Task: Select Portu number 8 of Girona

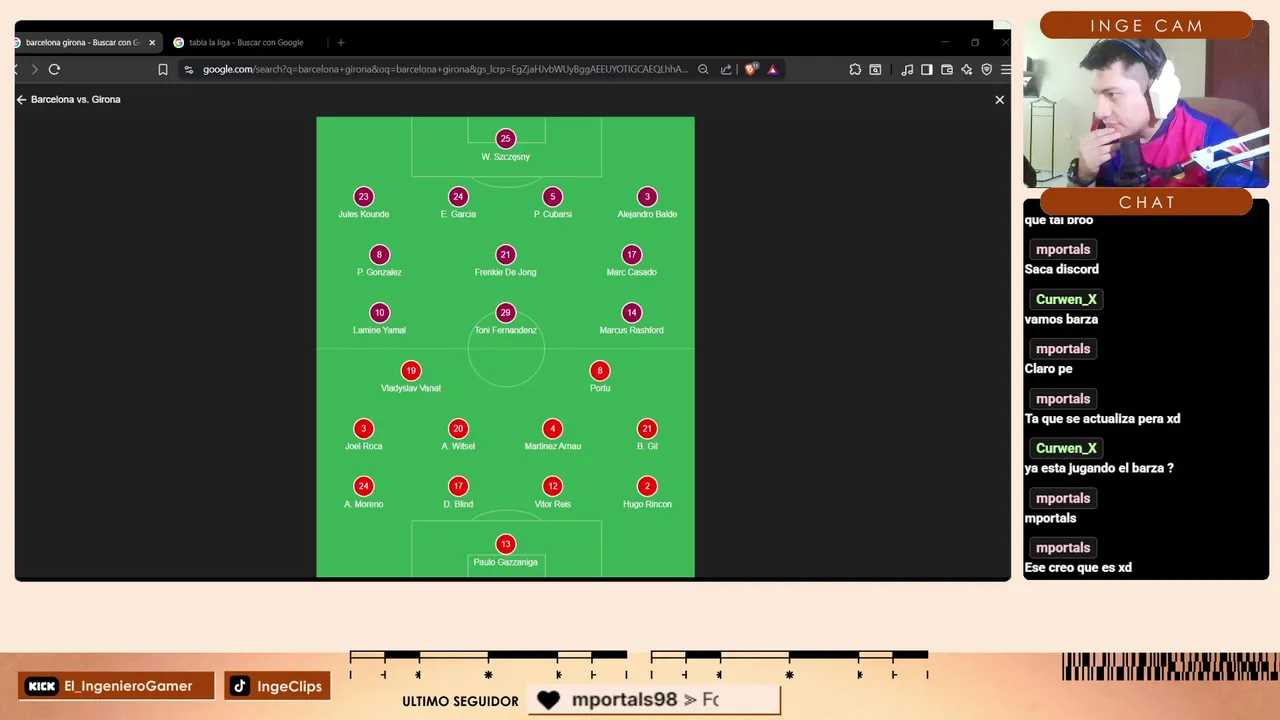Action: pos(599,377)
